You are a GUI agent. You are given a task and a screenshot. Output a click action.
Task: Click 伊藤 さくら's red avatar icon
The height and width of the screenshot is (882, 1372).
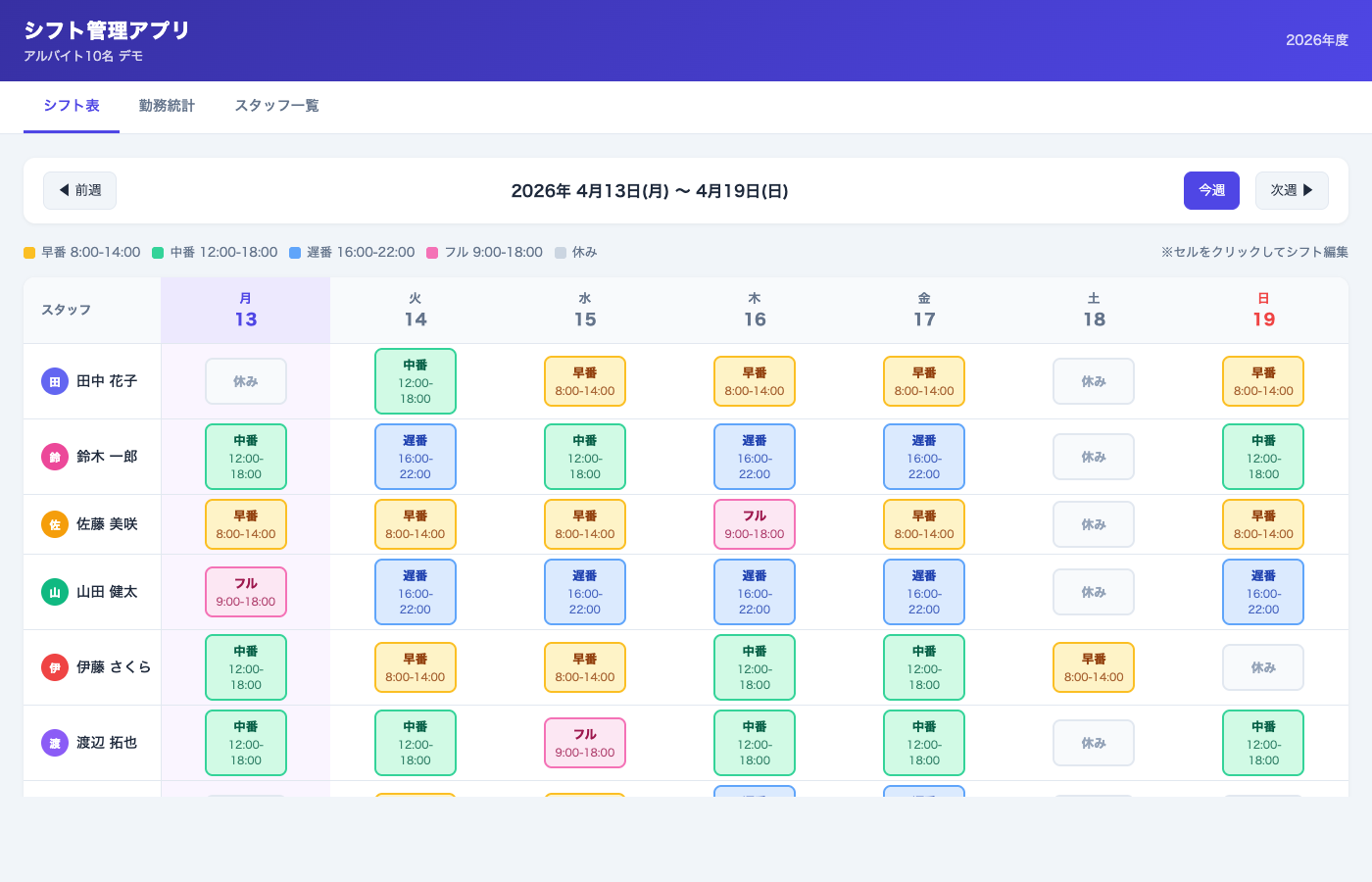tap(55, 667)
